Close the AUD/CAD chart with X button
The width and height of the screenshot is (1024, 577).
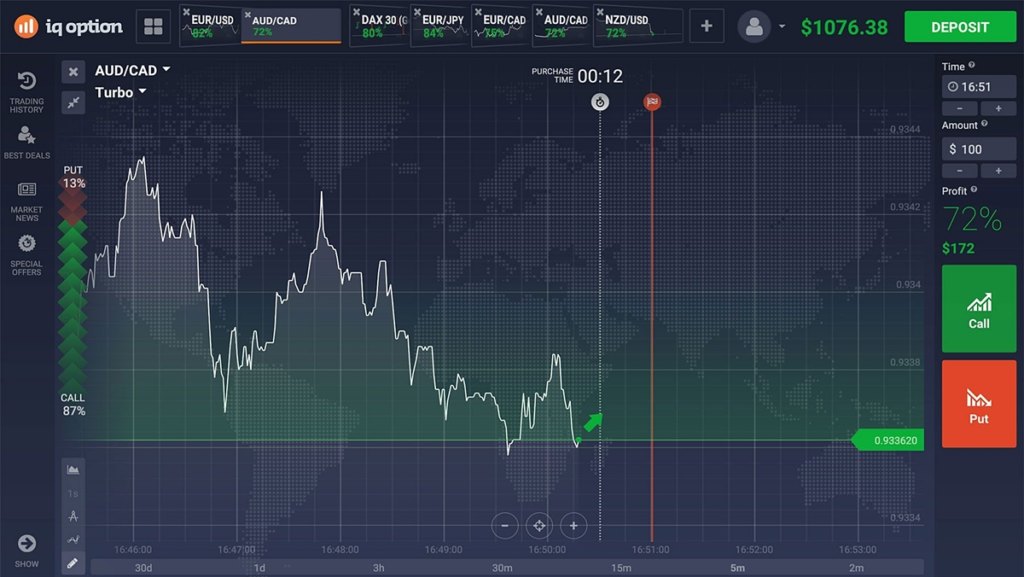[73, 72]
